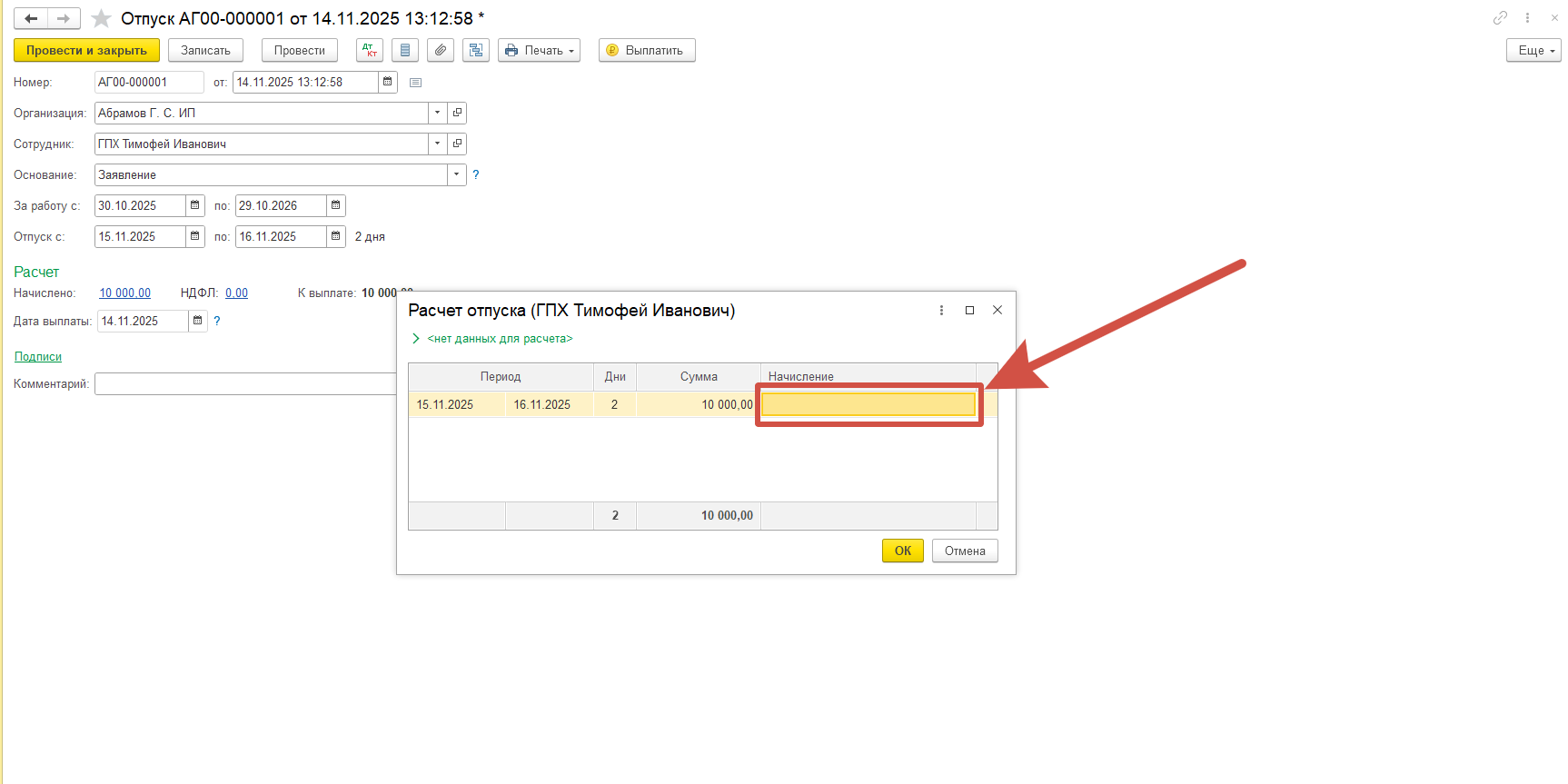1568x784 pixels.
Task: Open the Печать dropdown menu
Action: [539, 50]
